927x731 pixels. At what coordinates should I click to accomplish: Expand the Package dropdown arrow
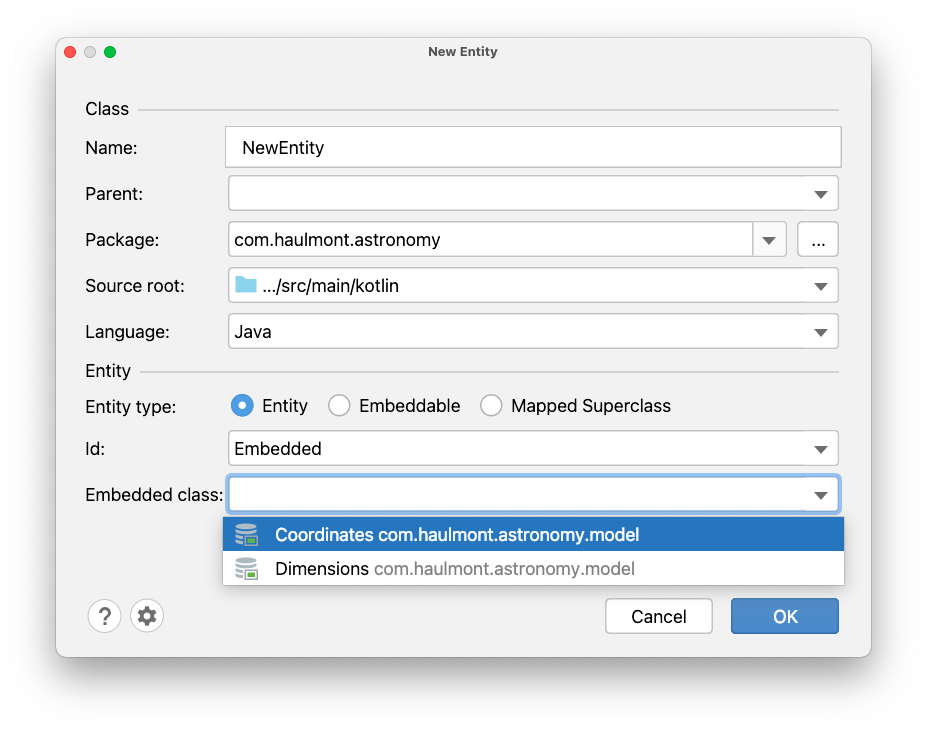coord(768,239)
